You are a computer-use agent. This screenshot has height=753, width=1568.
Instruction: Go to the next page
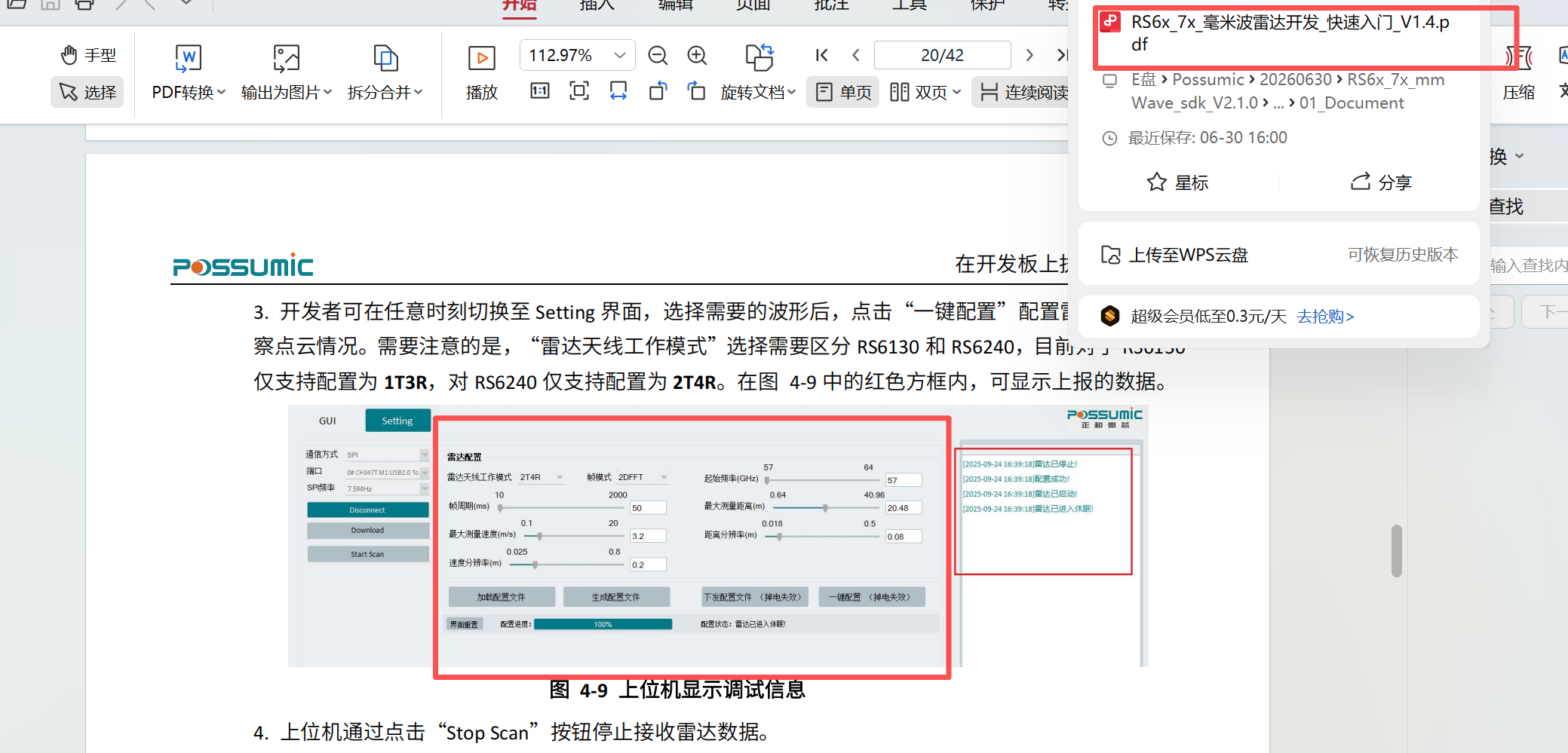pos(1029,55)
